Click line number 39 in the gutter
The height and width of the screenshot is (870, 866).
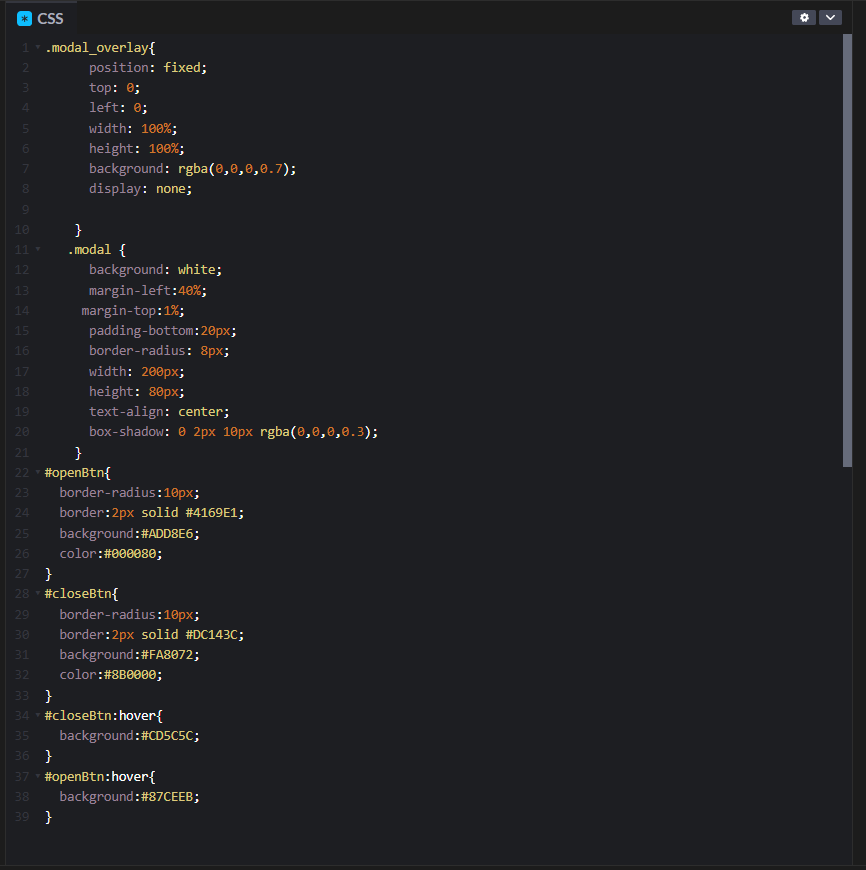point(22,817)
